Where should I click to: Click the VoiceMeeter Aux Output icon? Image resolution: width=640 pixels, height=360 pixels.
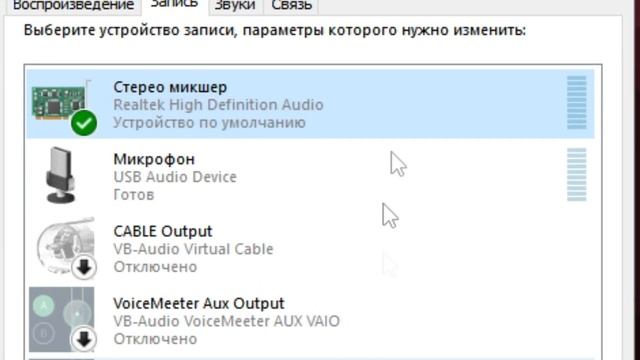click(x=61, y=319)
